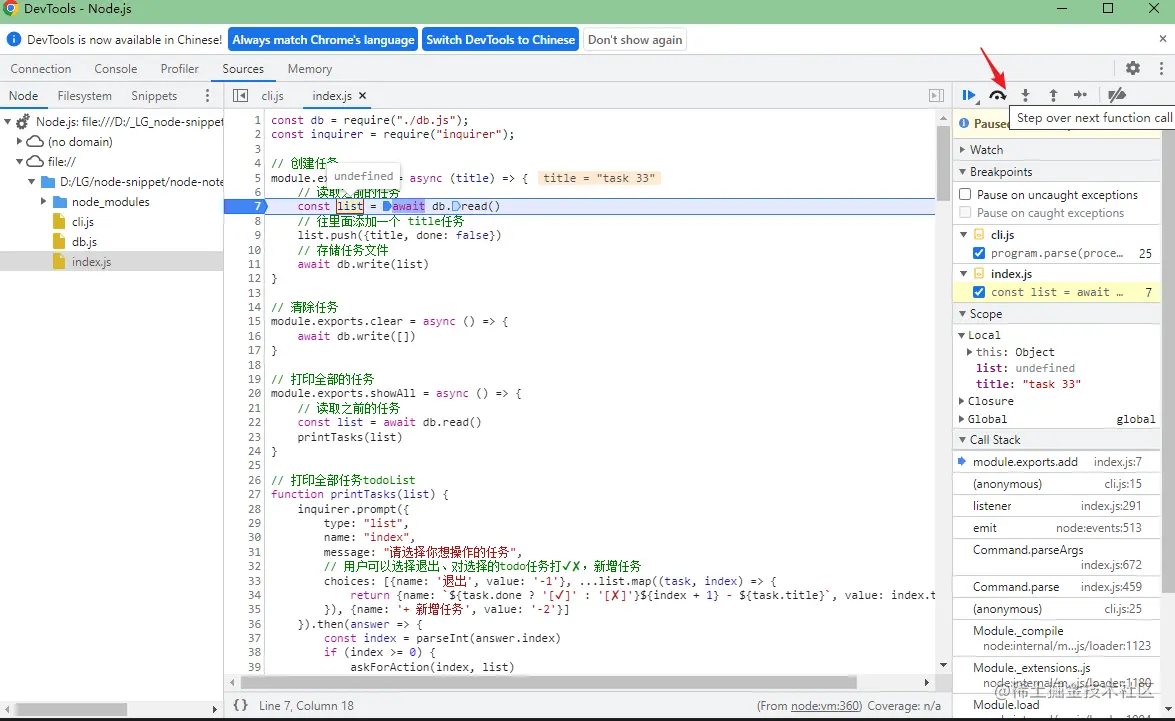Click Don't show again button
This screenshot has height=721, width=1175.
[635, 40]
